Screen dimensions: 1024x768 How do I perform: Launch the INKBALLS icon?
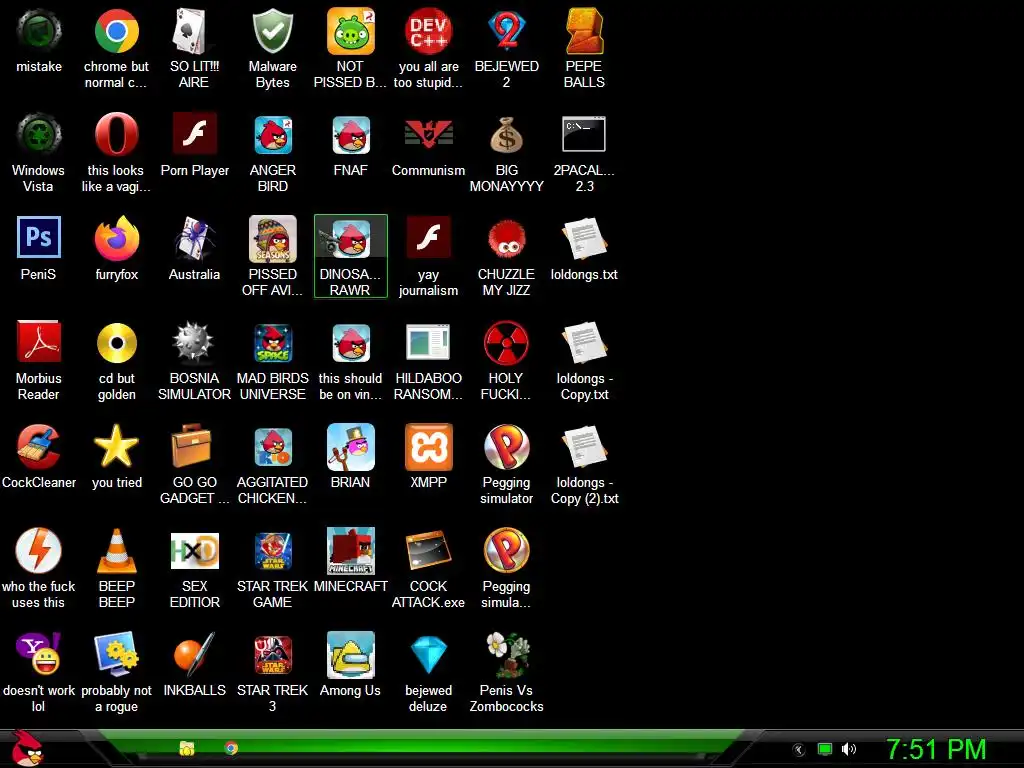click(x=194, y=654)
